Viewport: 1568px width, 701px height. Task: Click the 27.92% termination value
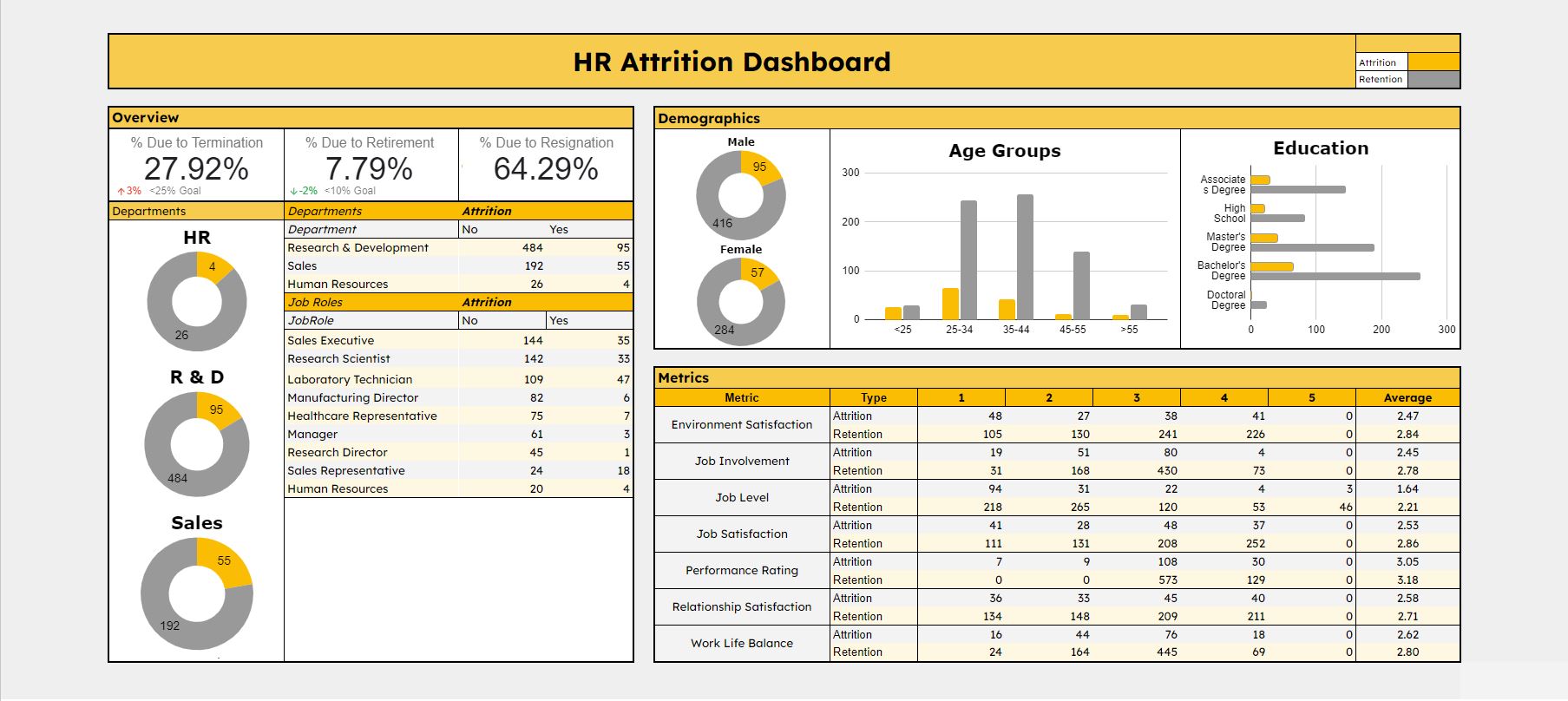(x=196, y=168)
